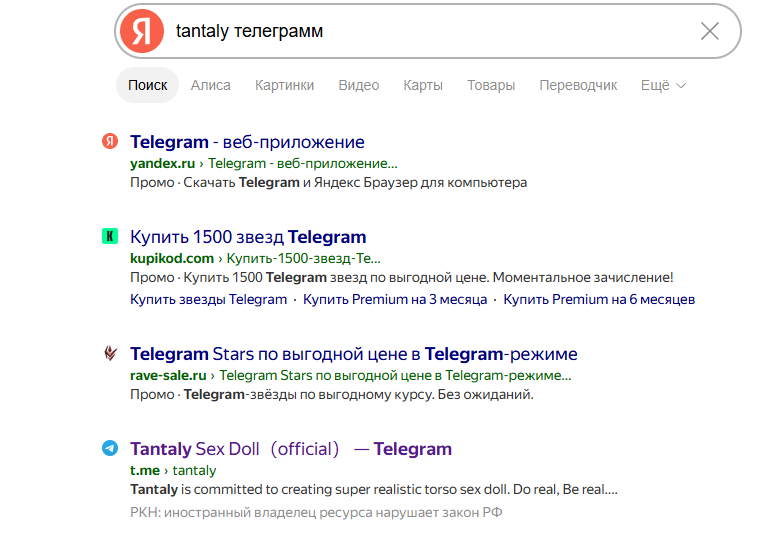Open the Переводчик tab
This screenshot has width=764, height=541.
tap(578, 85)
